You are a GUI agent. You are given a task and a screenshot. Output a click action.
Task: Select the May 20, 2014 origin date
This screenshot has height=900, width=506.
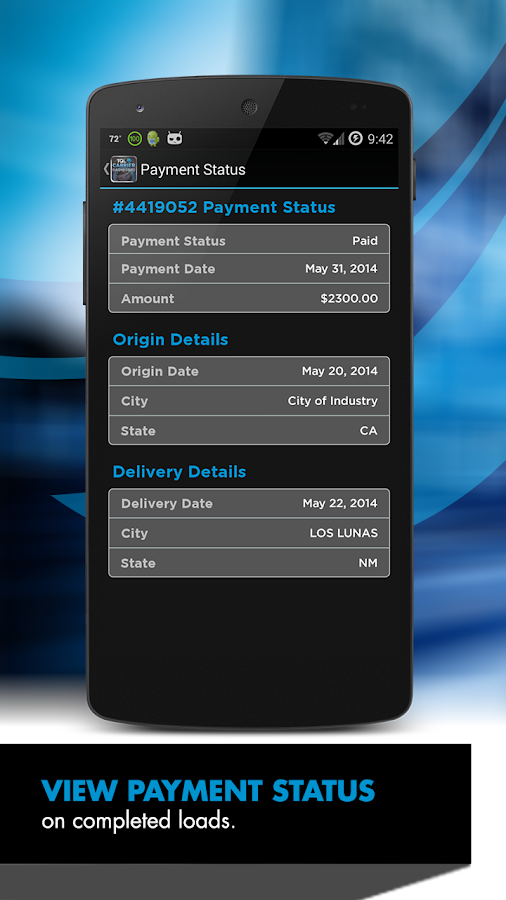[340, 371]
